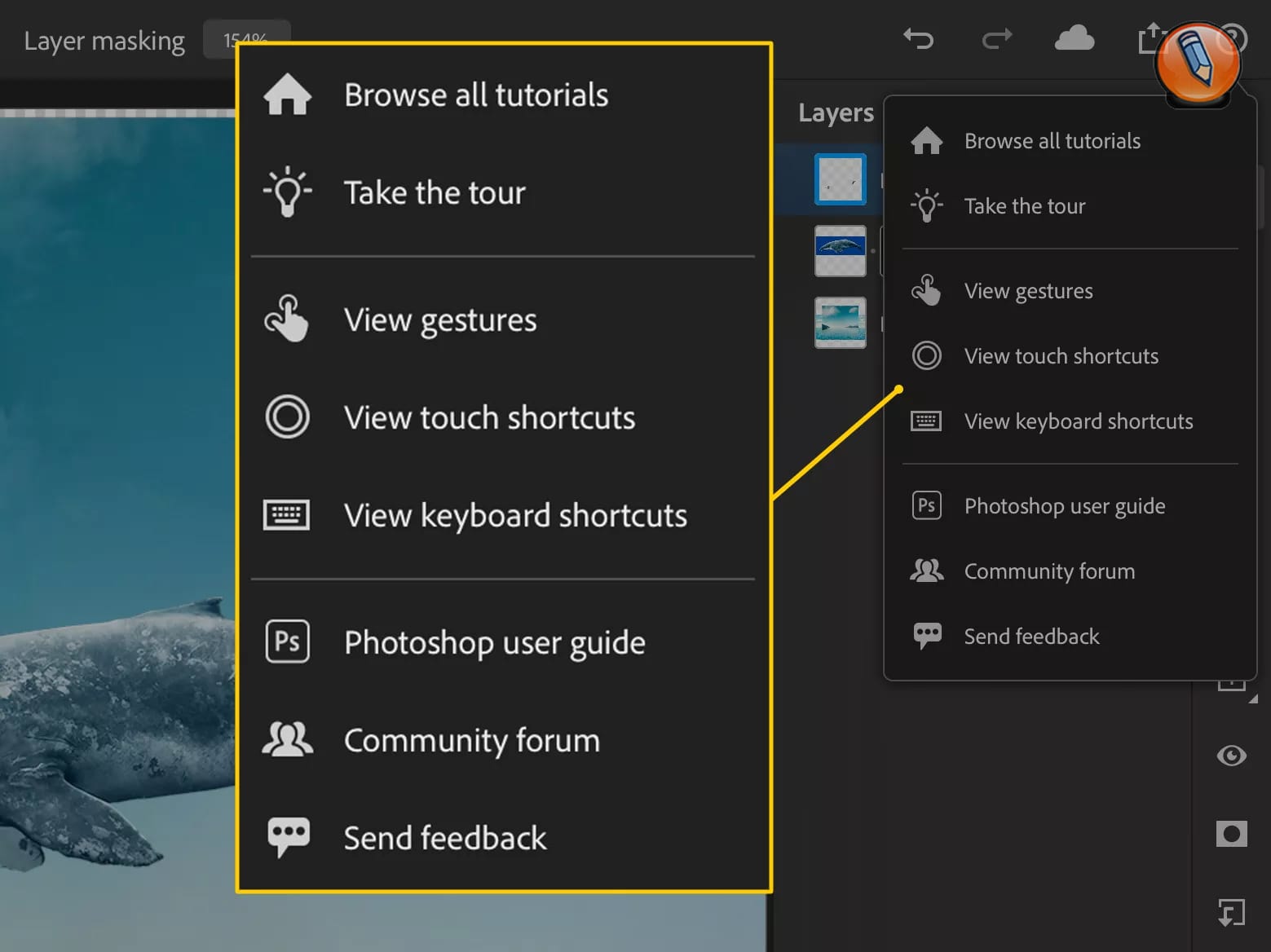Undo the last action with the back arrow
The height and width of the screenshot is (952, 1271).
[x=918, y=38]
